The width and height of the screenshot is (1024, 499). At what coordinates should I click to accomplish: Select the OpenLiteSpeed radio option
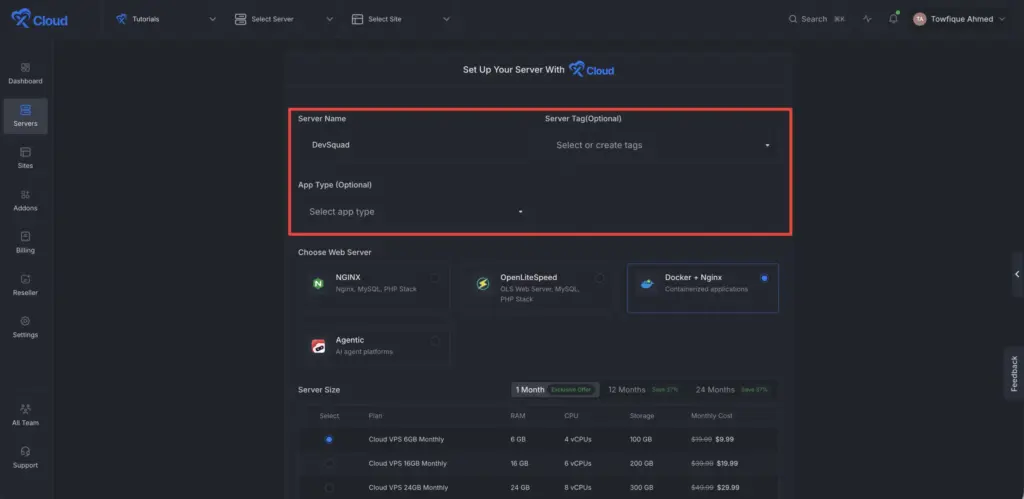599,278
